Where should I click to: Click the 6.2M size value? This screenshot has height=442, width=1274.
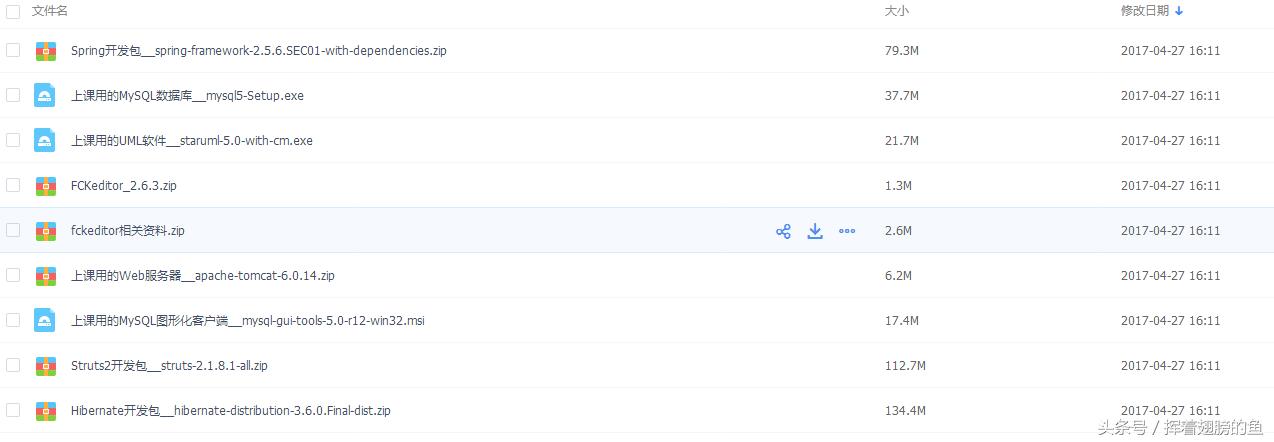point(899,276)
